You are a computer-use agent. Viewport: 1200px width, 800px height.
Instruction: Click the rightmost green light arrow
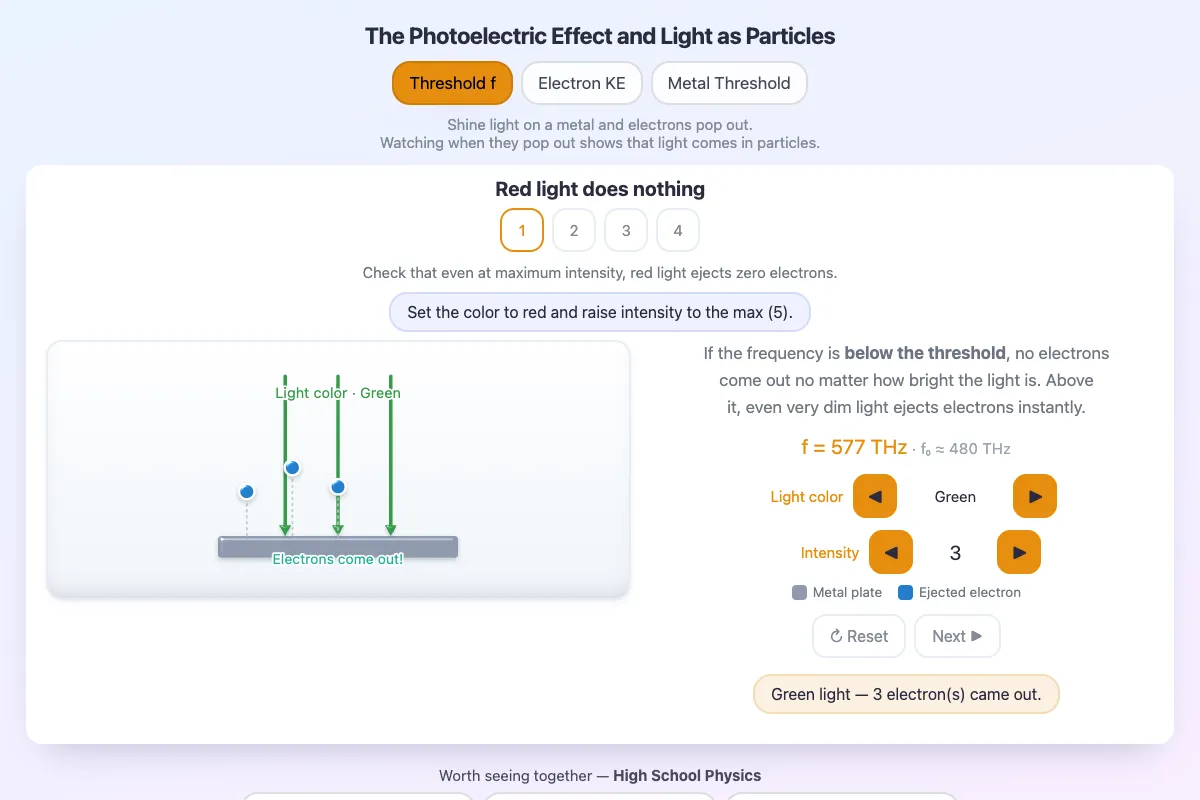(391, 455)
